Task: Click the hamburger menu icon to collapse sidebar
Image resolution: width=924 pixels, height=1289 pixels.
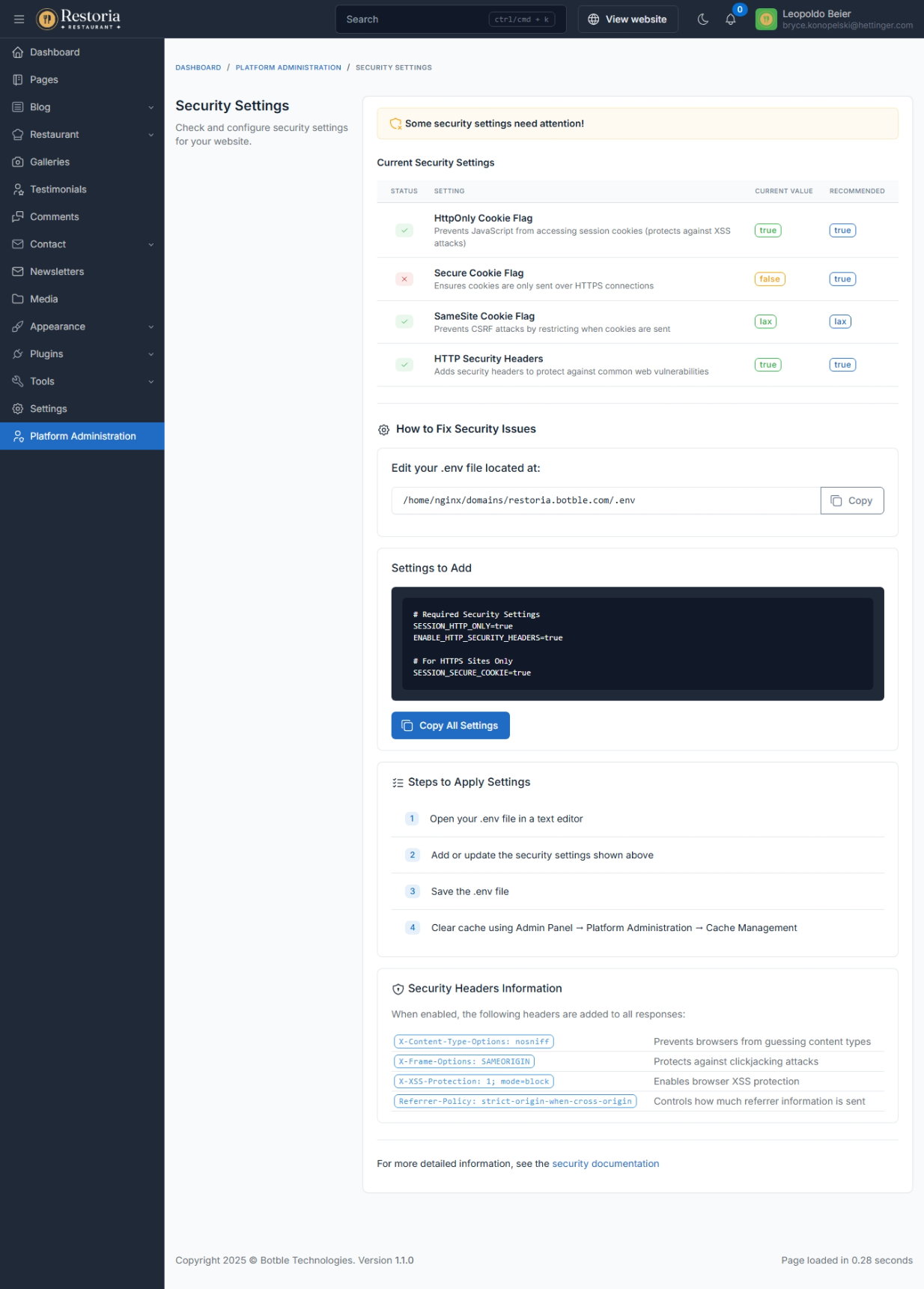Action: click(19, 19)
